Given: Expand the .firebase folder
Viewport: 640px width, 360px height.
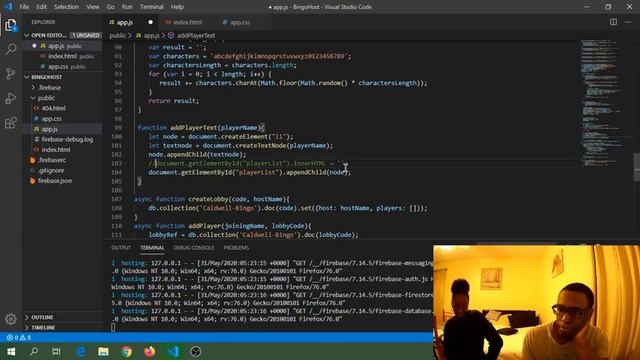Looking at the screenshot, I should (49, 87).
